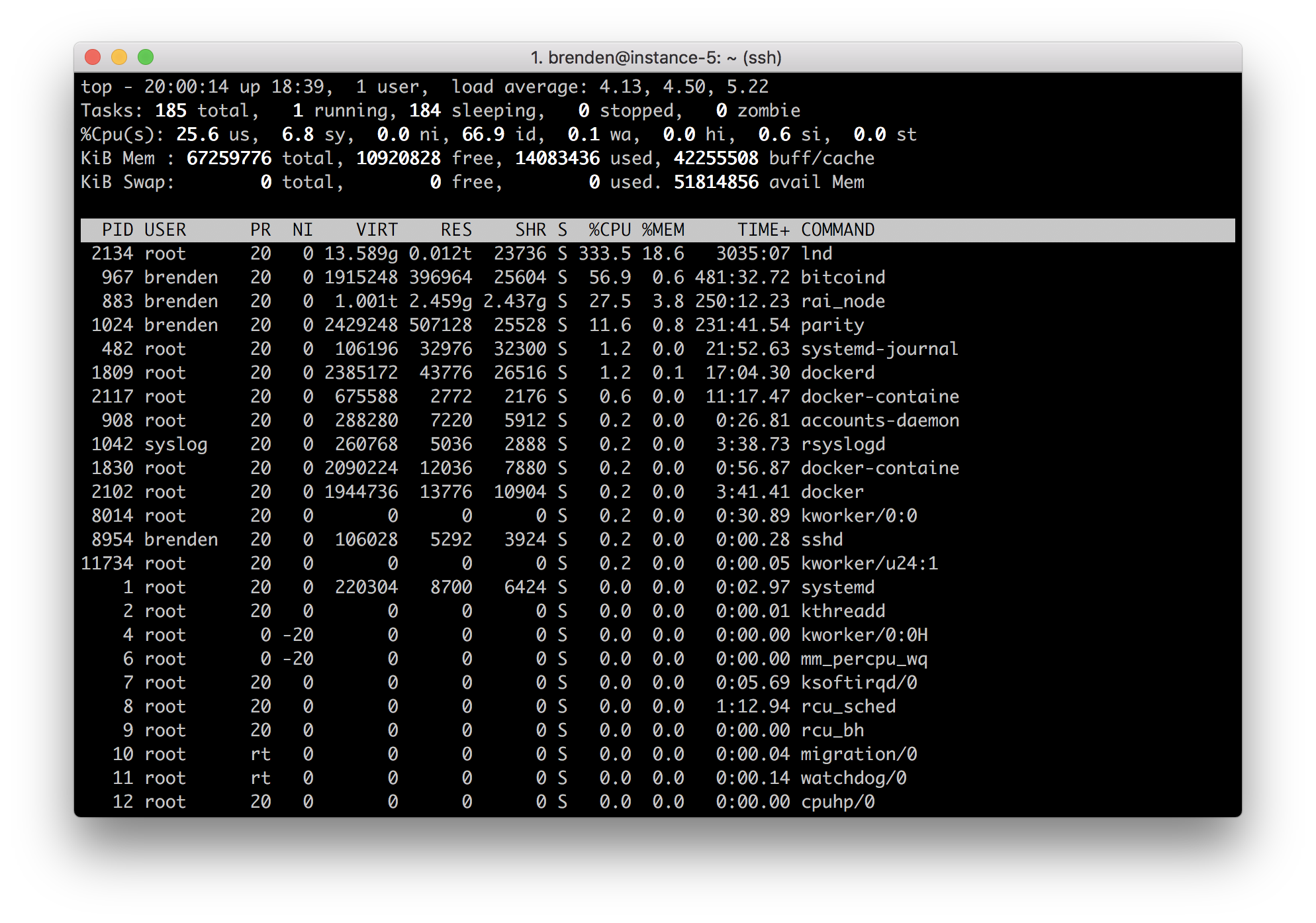Click the 'up 18:39' uptime text
Screen dimensions: 1316x923
pyautogui.click(x=281, y=87)
